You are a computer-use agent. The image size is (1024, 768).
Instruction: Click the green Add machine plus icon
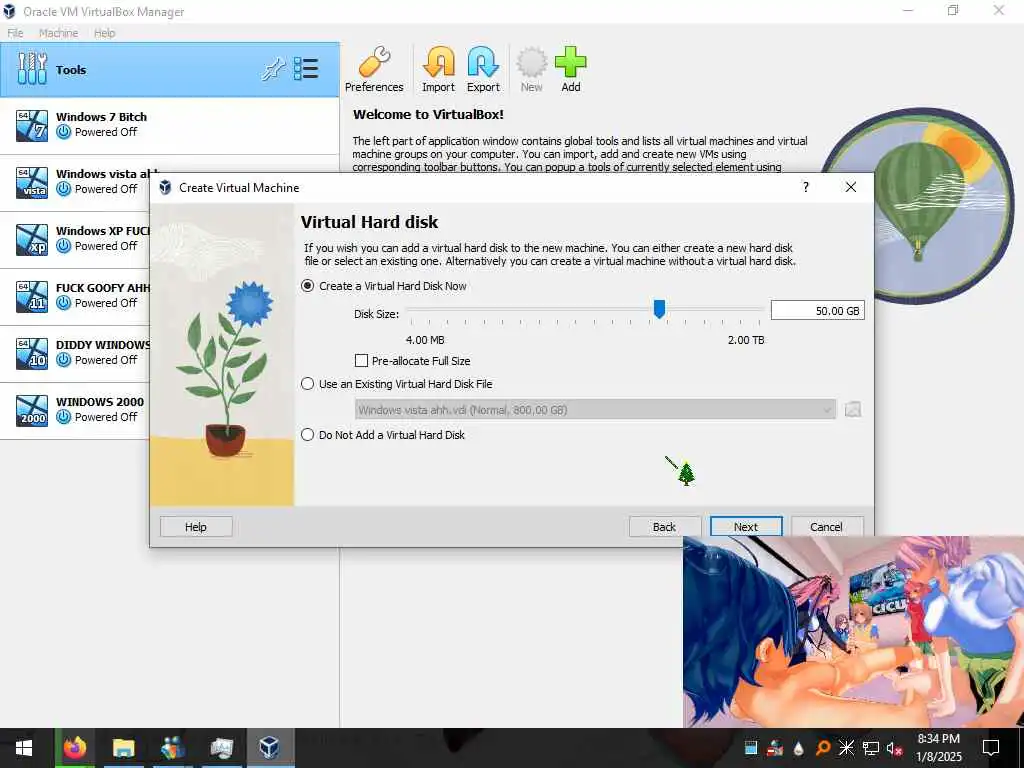pos(571,63)
